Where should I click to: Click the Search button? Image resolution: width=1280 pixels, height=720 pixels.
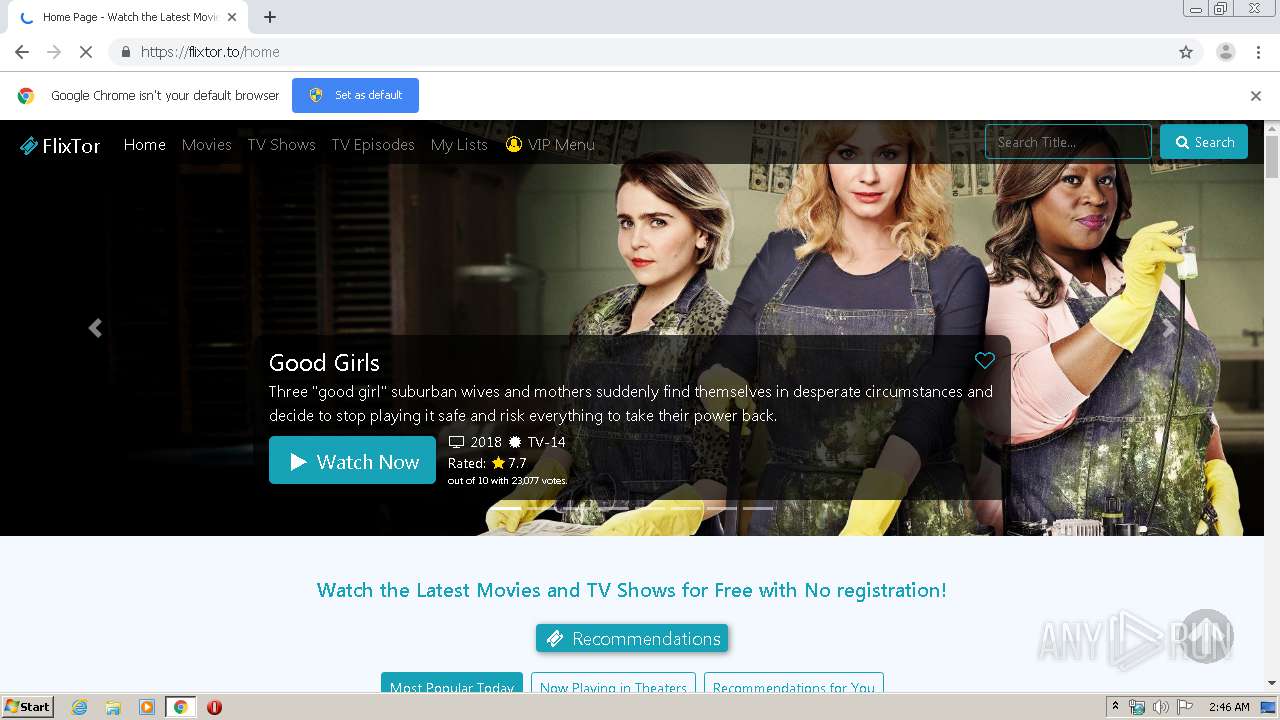[x=1204, y=142]
